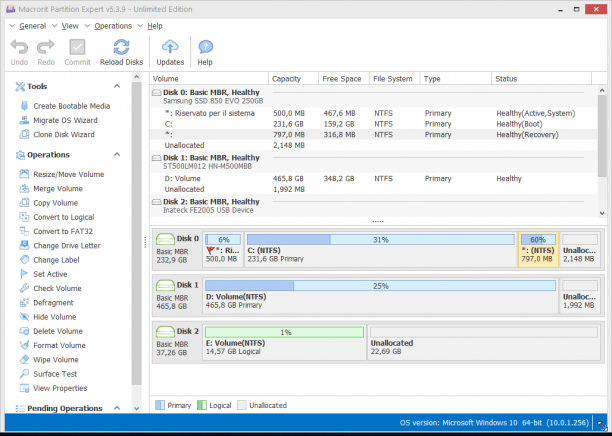Select the D: Volume row in list
Screen dimensions: 612x436
(x=374, y=179)
